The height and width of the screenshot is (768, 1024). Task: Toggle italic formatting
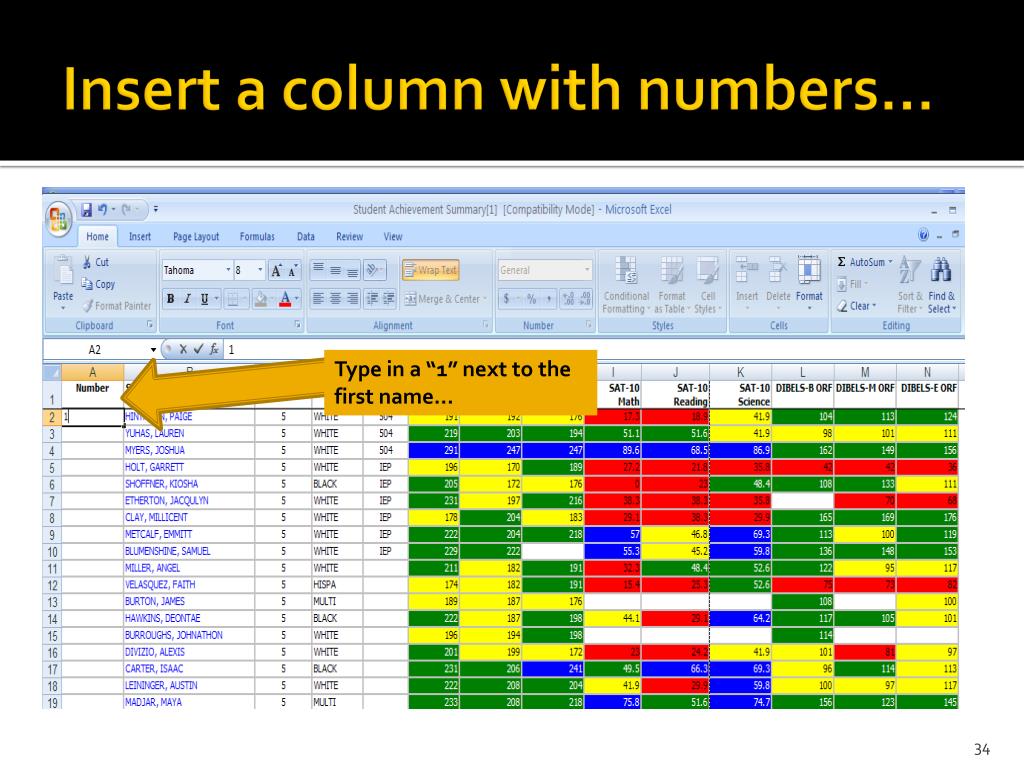coord(187,299)
